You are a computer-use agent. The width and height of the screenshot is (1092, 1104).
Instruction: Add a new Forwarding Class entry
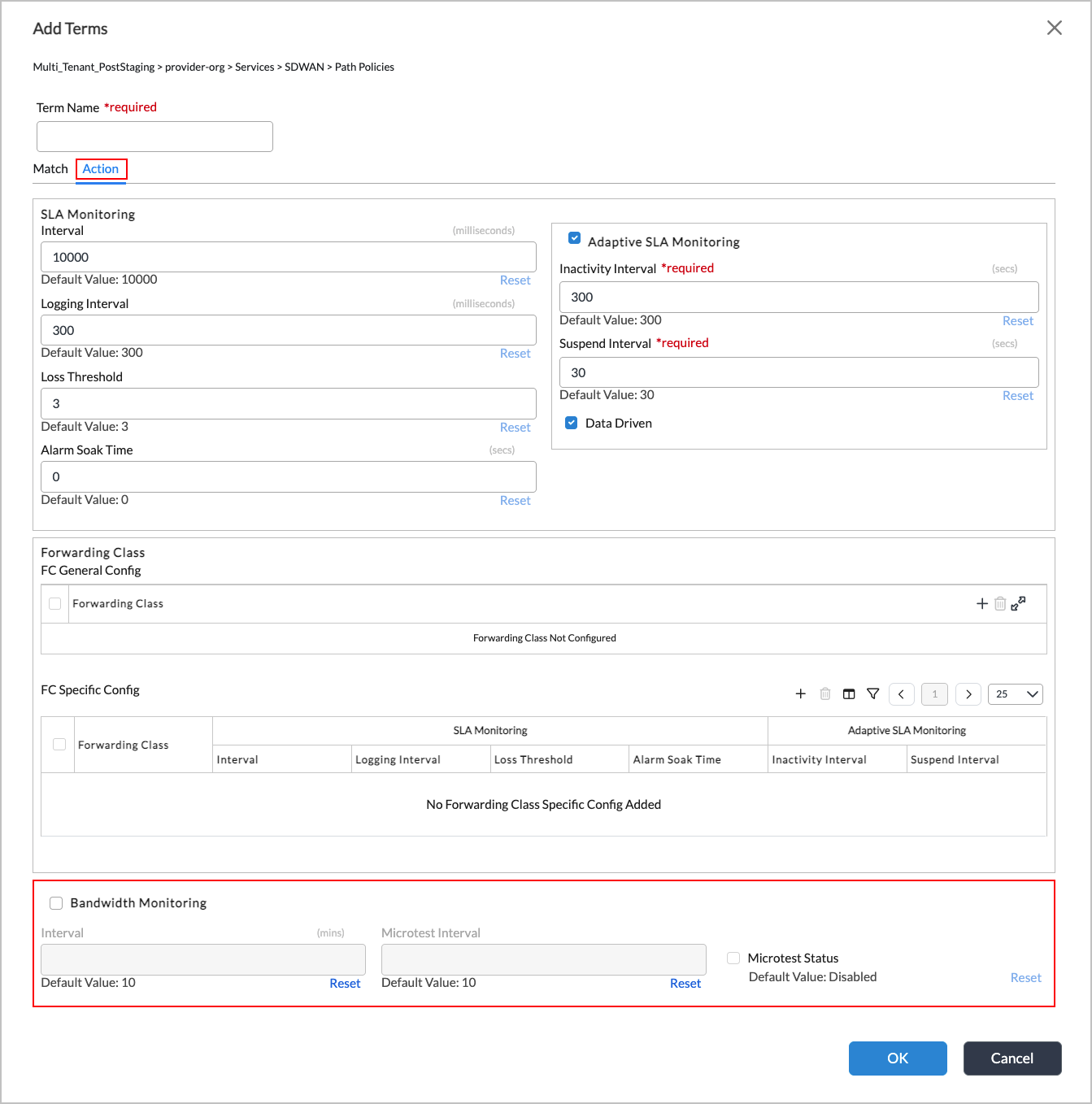coord(982,603)
